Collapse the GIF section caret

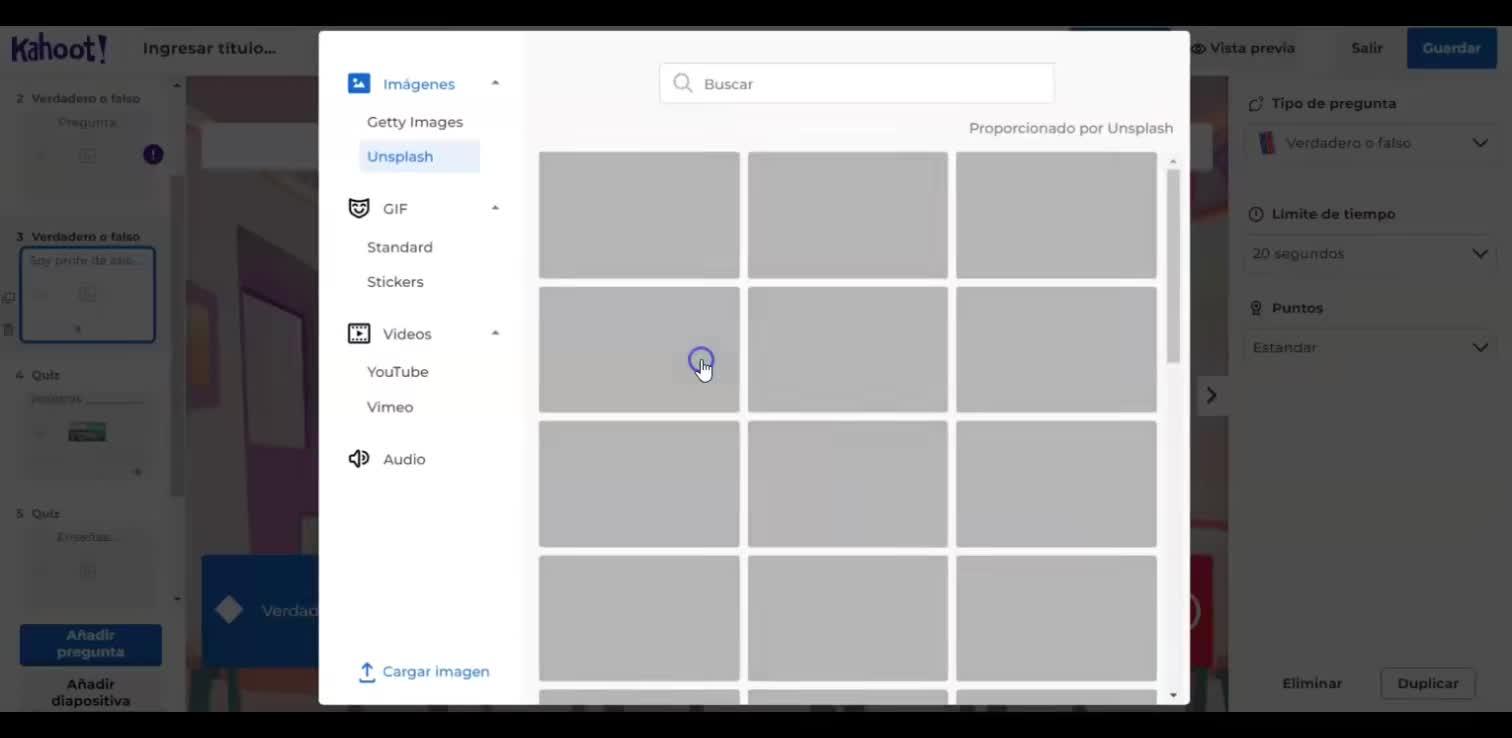(x=495, y=208)
